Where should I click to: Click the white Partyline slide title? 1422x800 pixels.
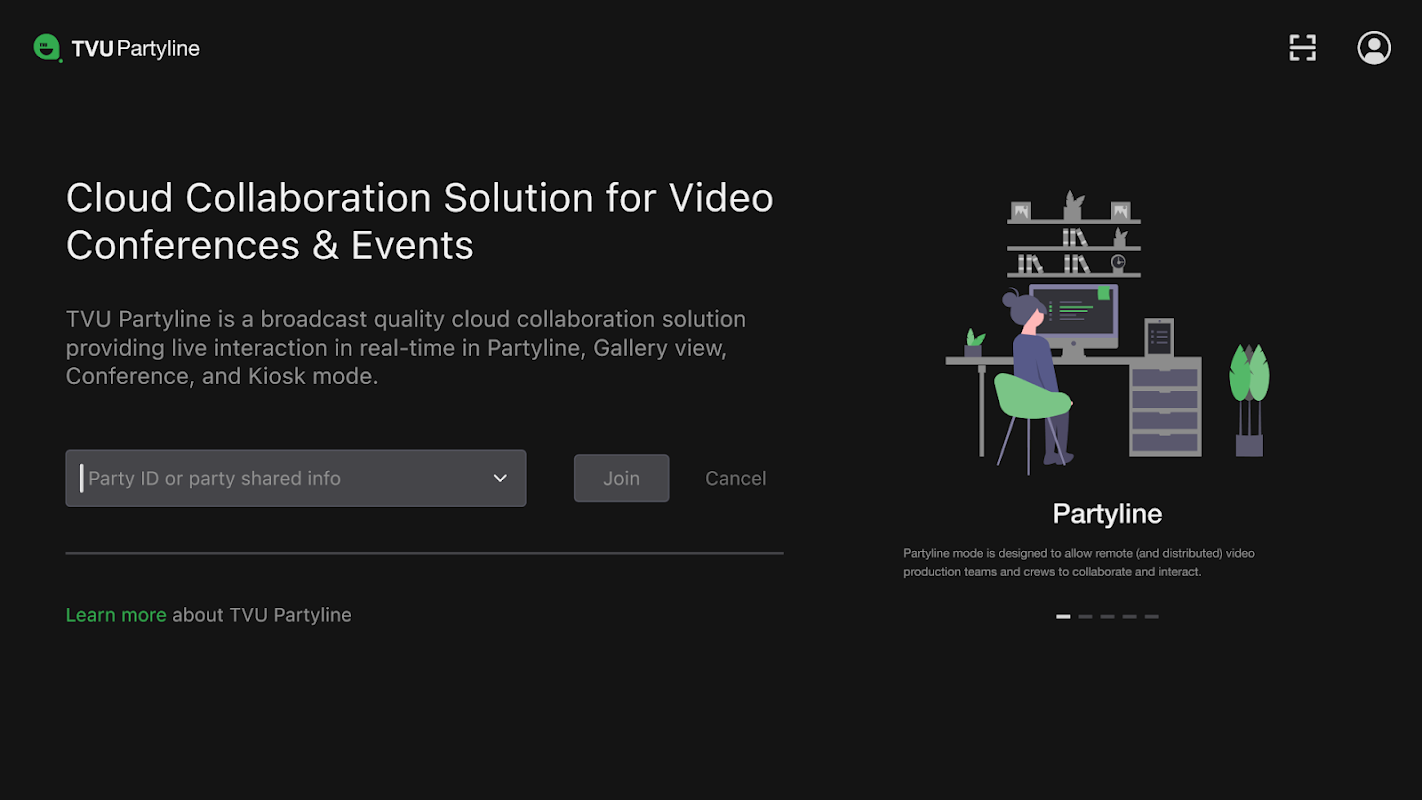1107,514
